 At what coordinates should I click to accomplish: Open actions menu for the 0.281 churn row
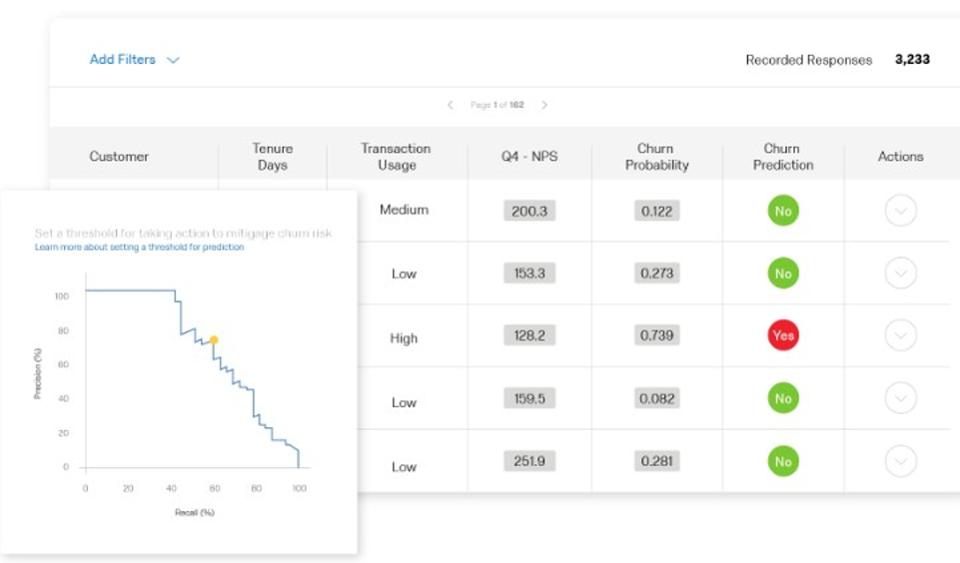click(900, 462)
